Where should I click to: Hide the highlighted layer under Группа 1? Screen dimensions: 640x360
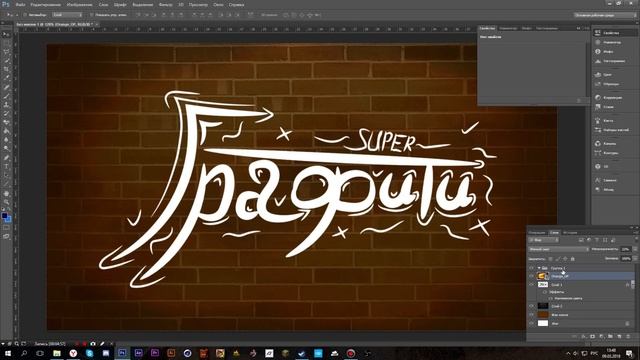point(531,276)
